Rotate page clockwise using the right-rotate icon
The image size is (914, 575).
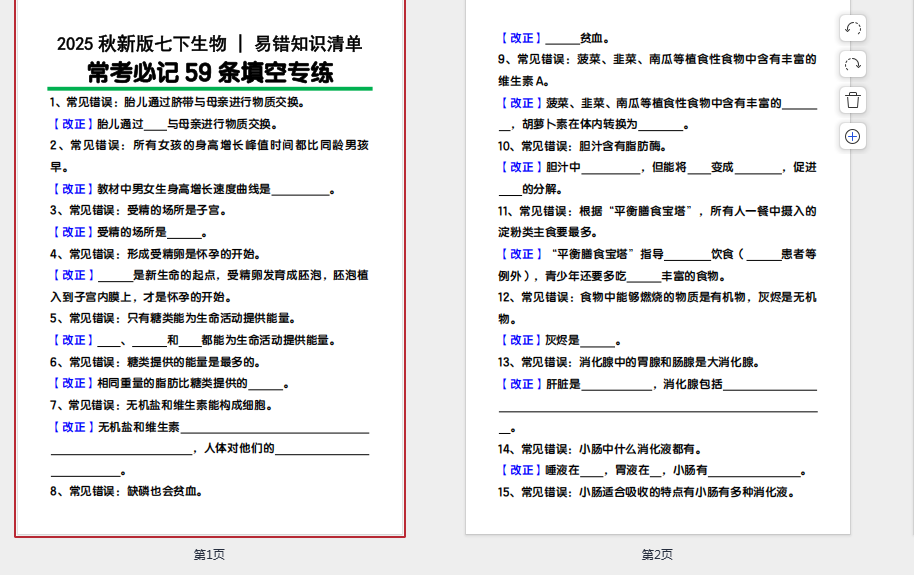(853, 64)
